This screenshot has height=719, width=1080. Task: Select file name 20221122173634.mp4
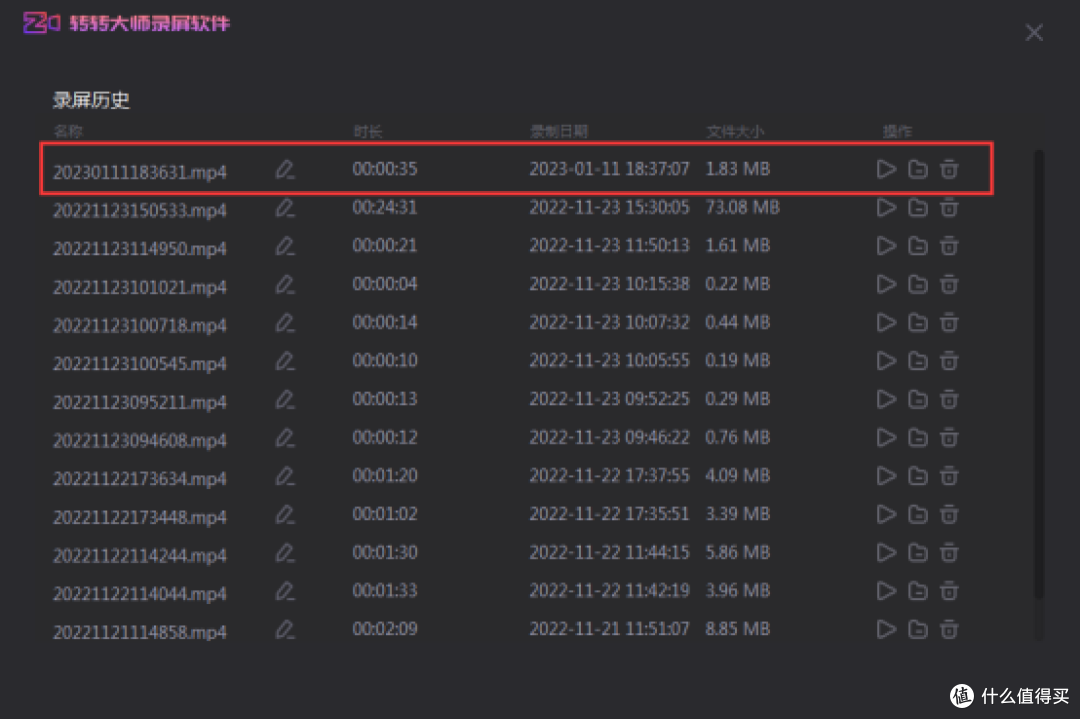tap(140, 478)
